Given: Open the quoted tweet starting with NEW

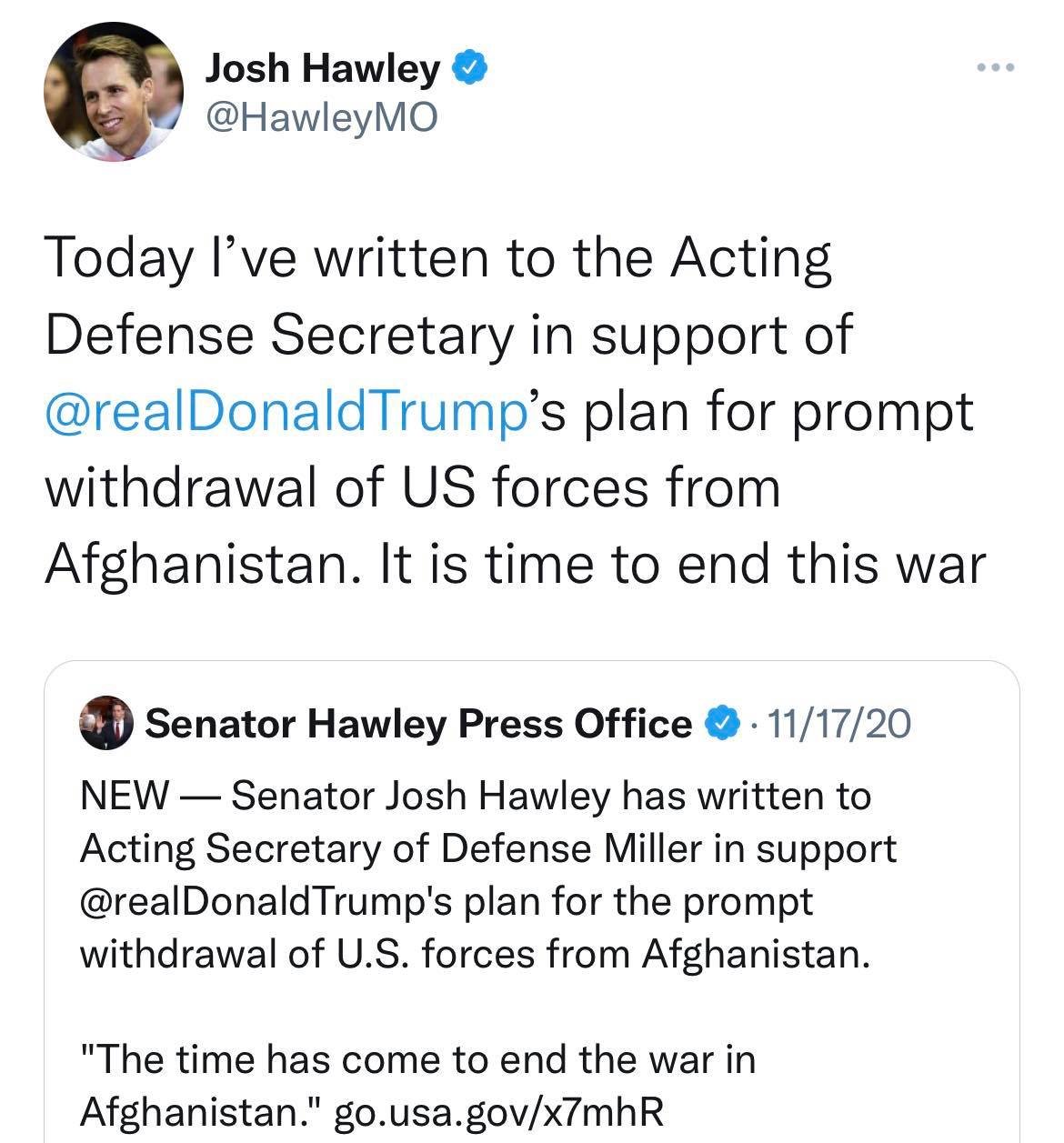Looking at the screenshot, I should 532,902.
